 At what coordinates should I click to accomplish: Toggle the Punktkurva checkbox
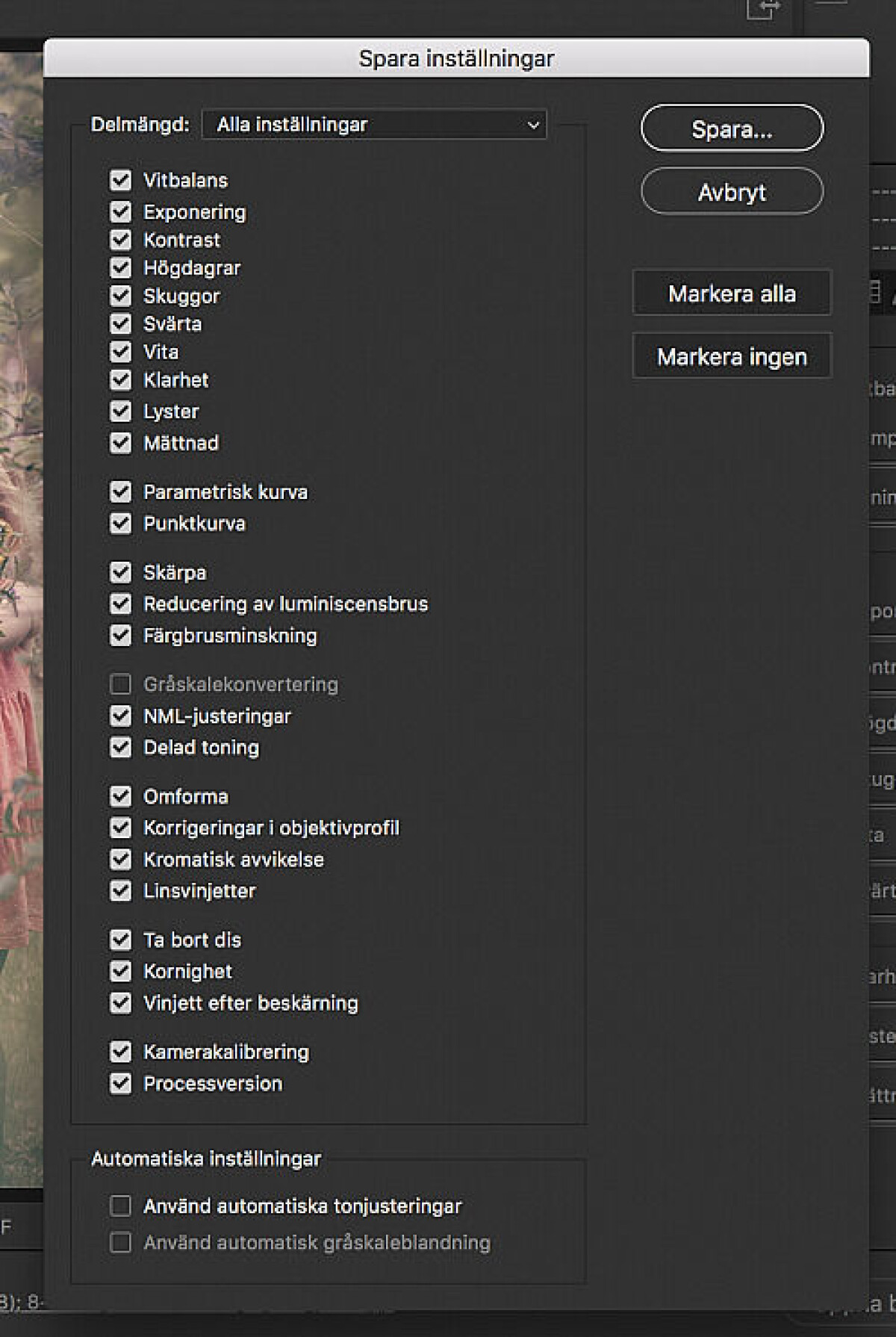point(120,523)
